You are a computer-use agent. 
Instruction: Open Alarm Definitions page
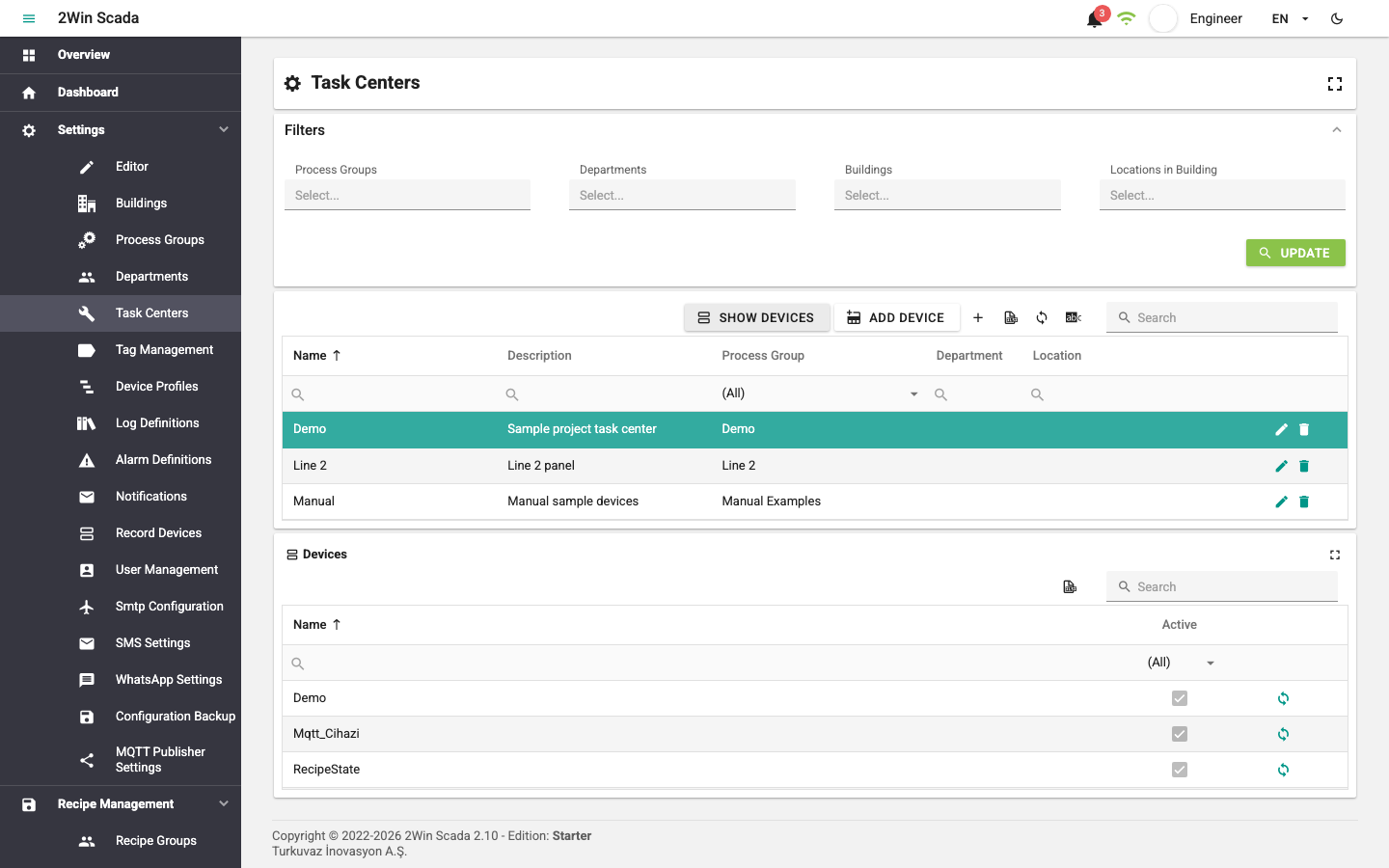pyautogui.click(x=121, y=460)
